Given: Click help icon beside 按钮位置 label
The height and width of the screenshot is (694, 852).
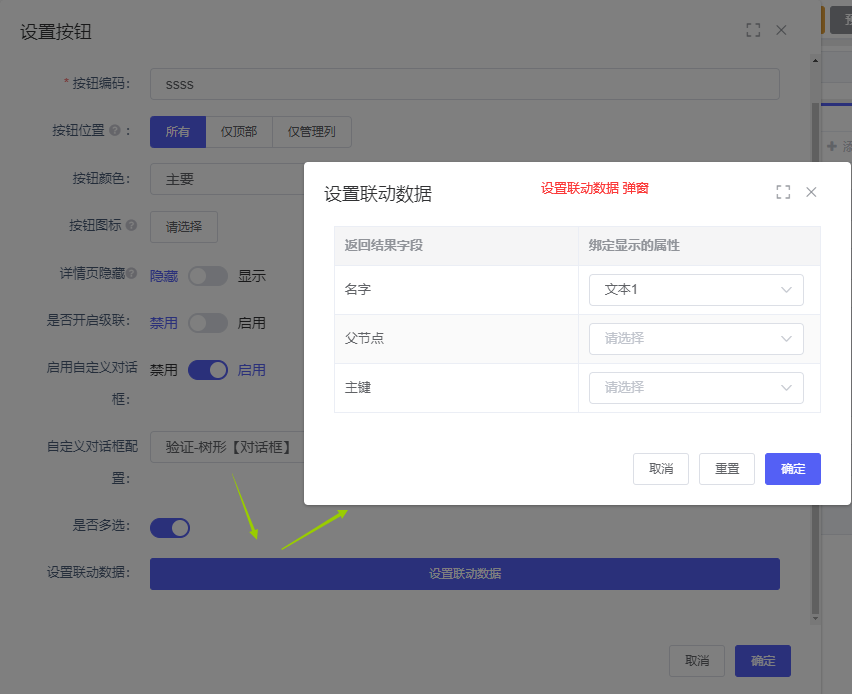Looking at the screenshot, I should pyautogui.click(x=115, y=131).
